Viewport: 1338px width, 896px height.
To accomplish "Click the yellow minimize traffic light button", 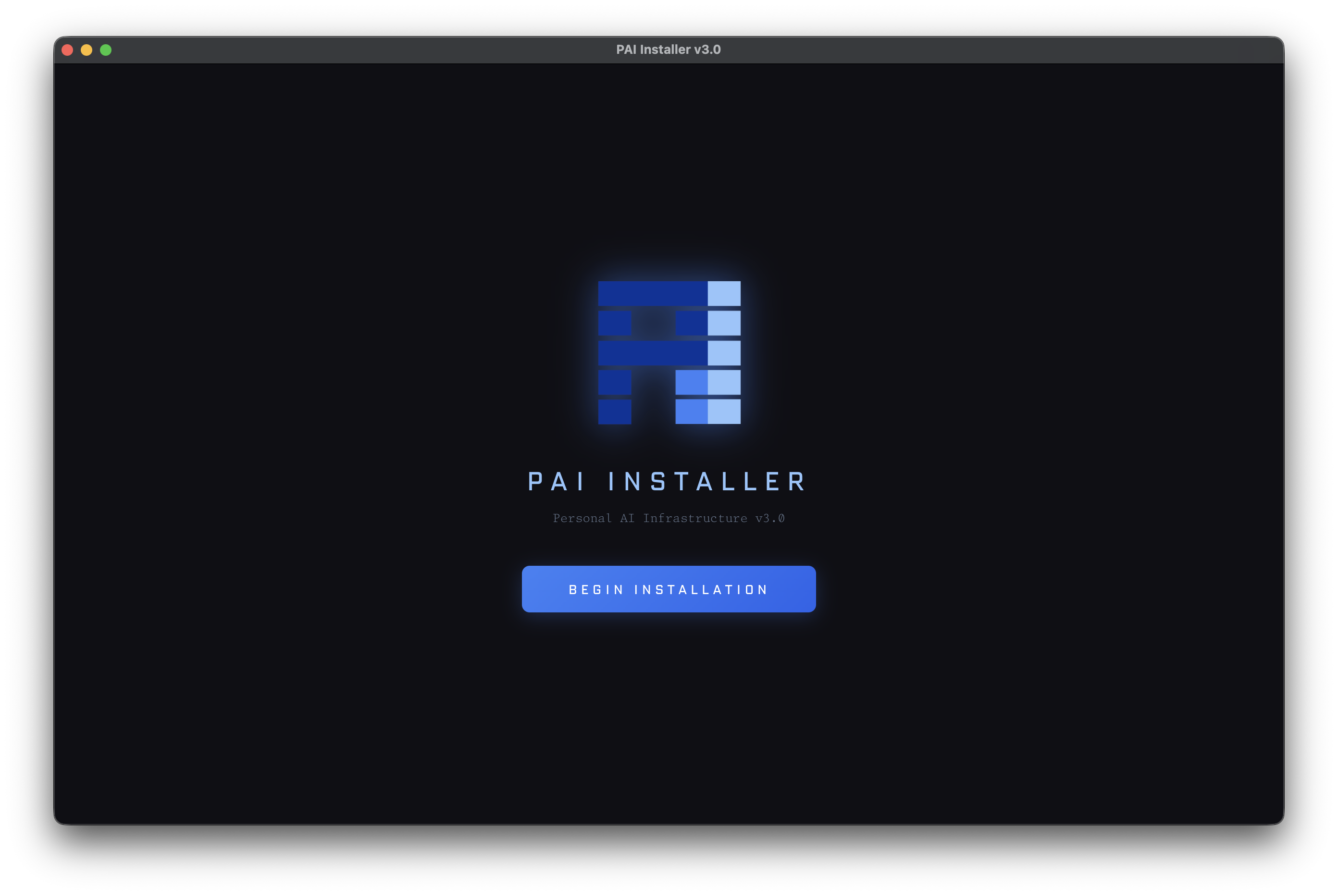I will [x=87, y=50].
